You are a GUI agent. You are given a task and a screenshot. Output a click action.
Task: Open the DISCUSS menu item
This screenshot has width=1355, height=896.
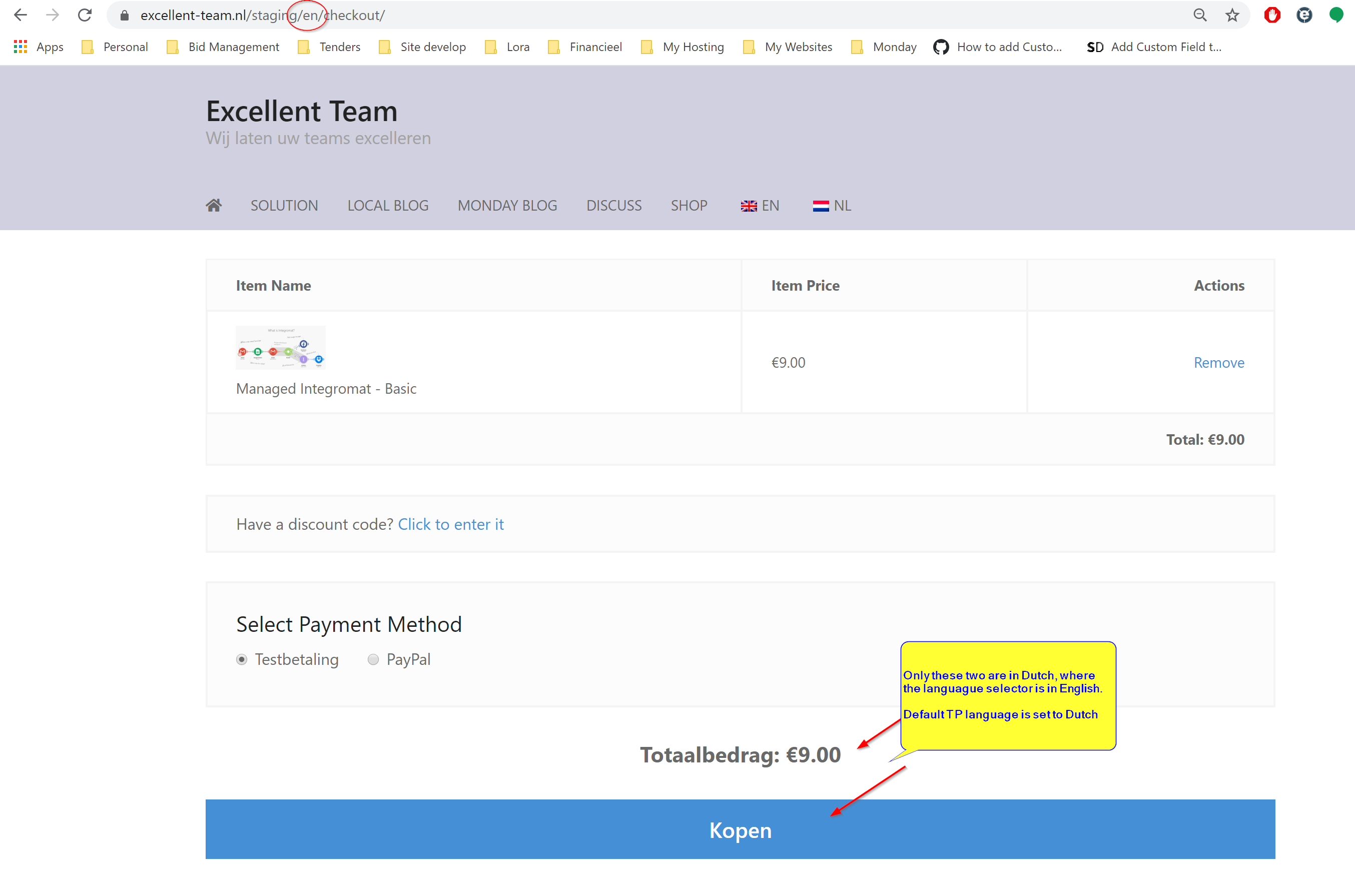click(614, 206)
